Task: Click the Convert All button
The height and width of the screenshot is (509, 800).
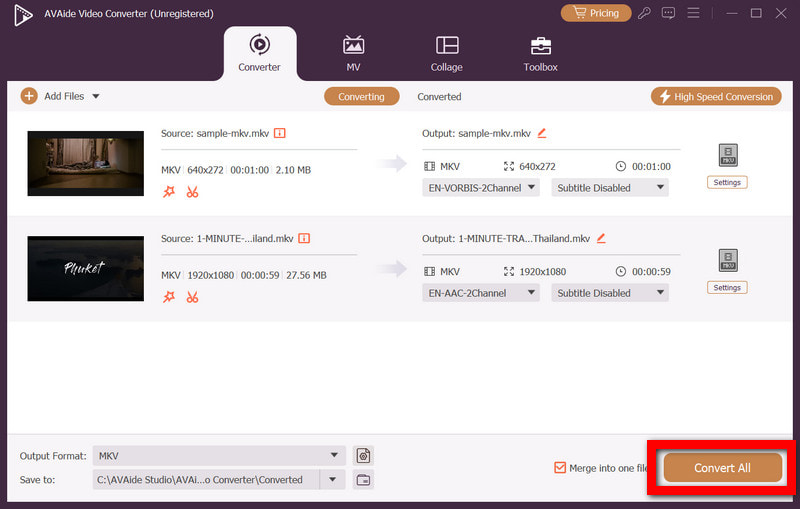Action: coord(722,468)
